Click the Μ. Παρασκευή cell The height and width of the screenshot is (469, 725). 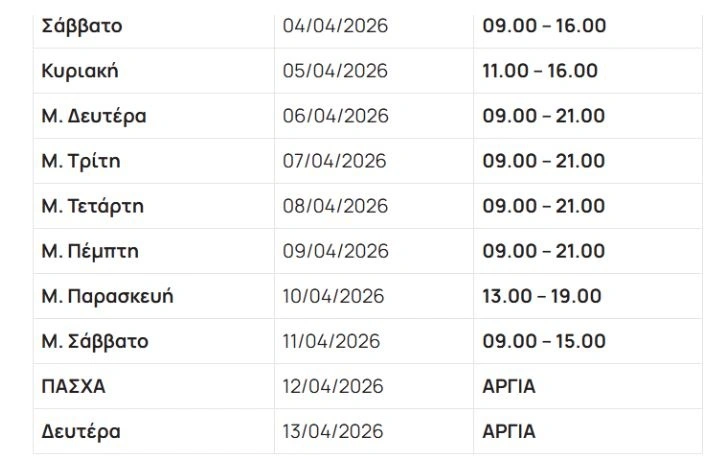point(108,296)
